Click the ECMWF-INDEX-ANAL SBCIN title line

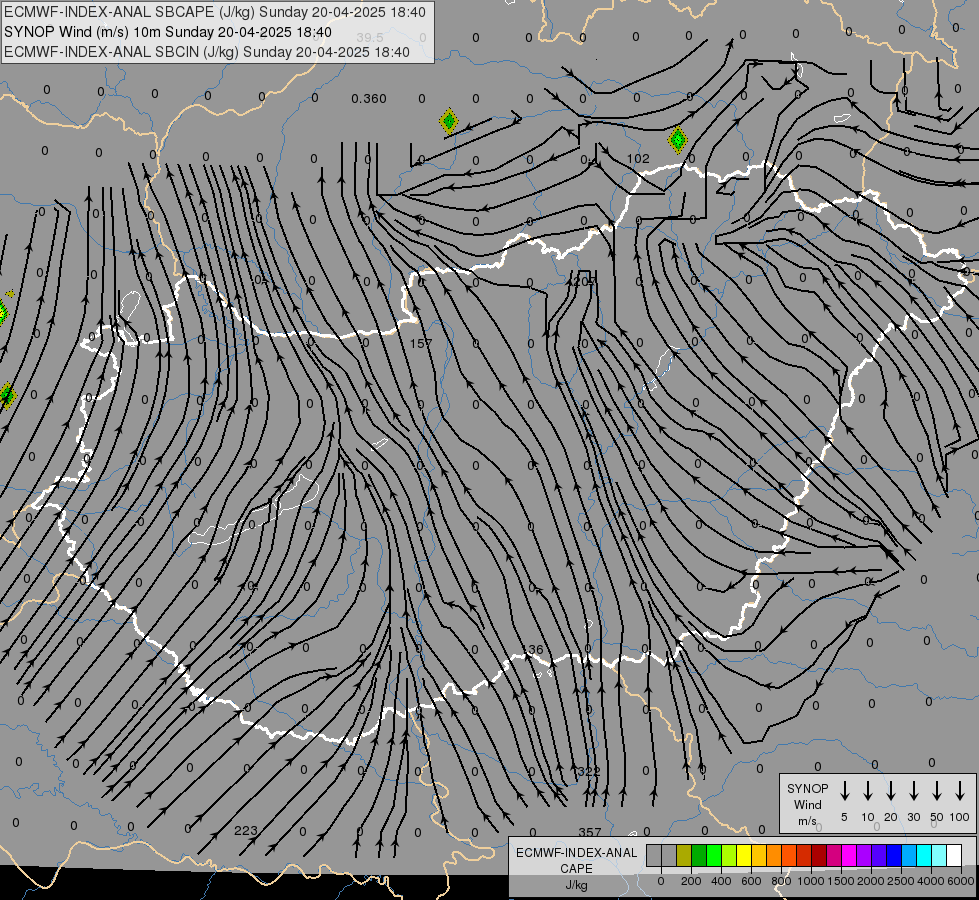pyautogui.click(x=207, y=52)
